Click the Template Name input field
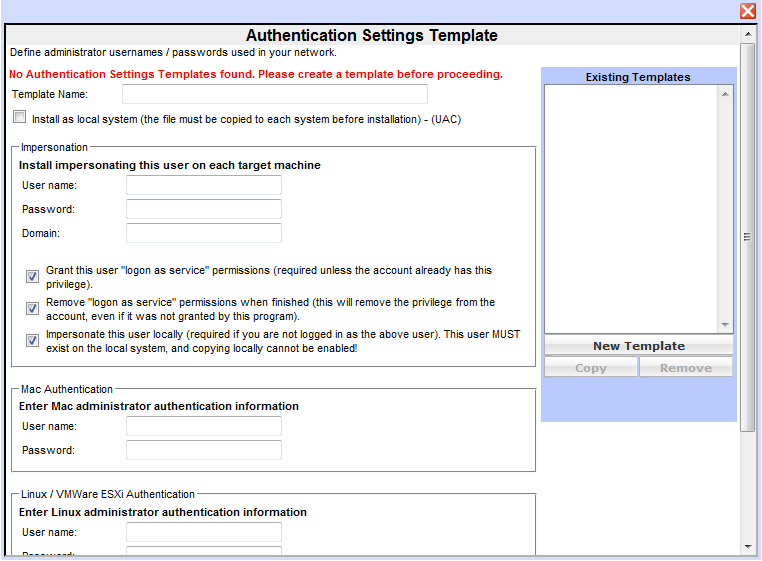 [x=274, y=94]
